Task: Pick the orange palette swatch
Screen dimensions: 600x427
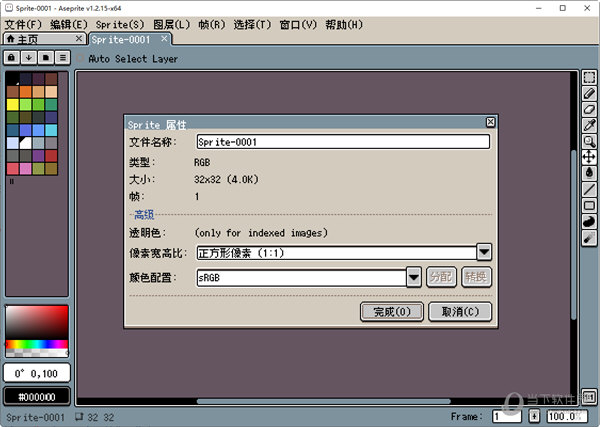Action: pos(25,92)
